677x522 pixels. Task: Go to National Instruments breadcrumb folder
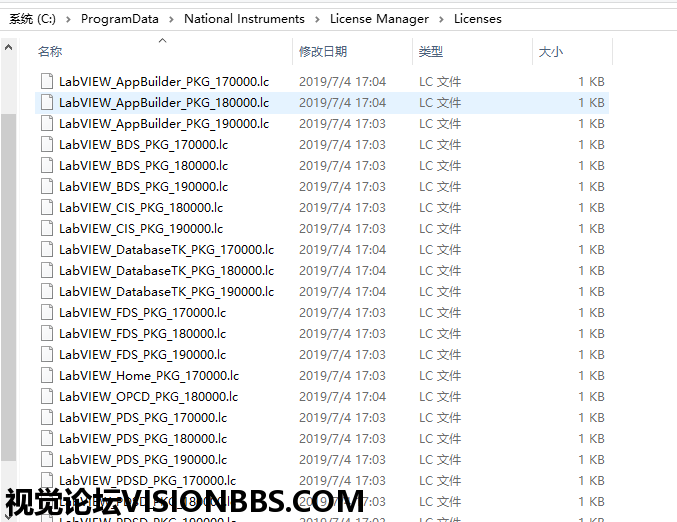point(244,19)
